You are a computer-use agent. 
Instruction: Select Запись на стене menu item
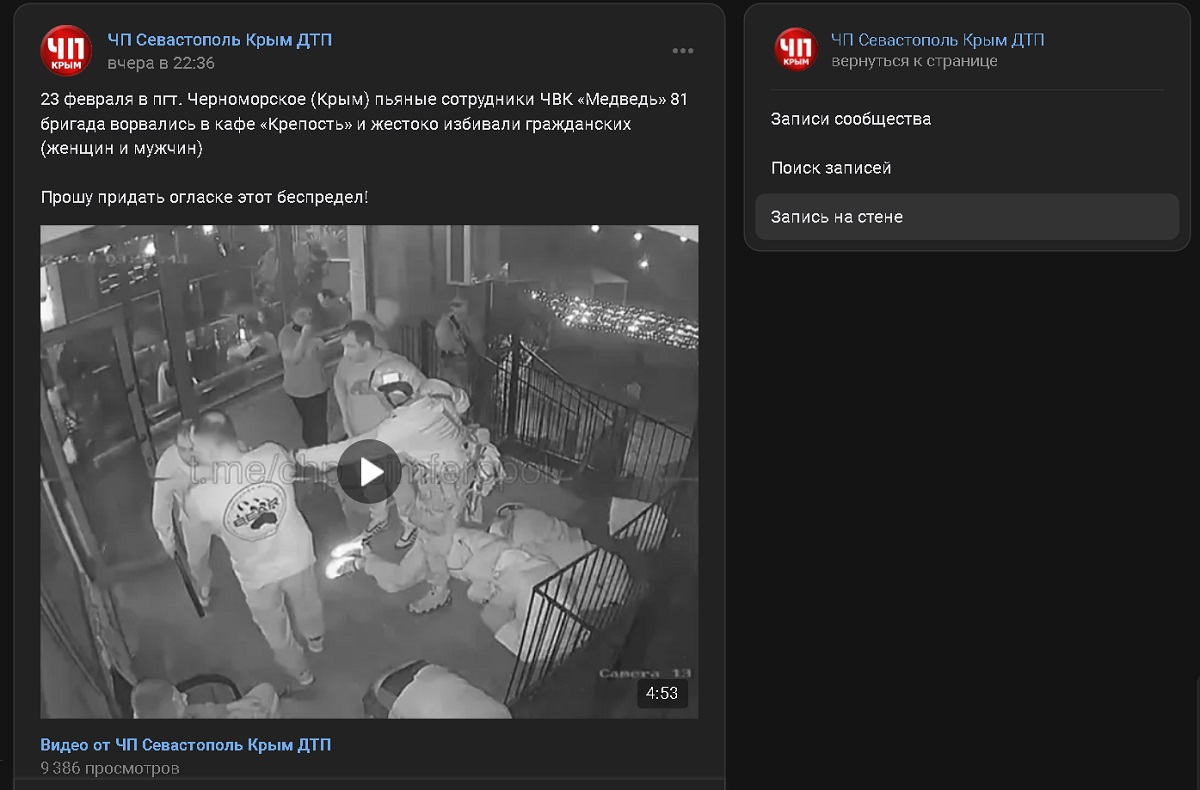(967, 217)
